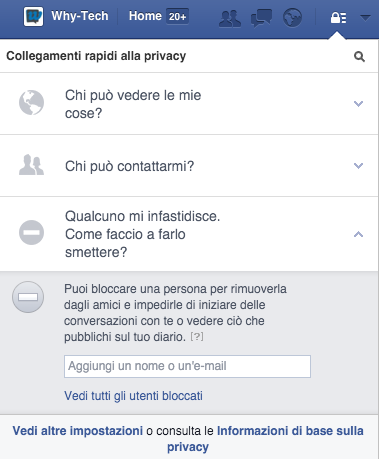Expand 'Chi può vedere le mie cose?' chevron
379x459 pixels.
(358, 104)
